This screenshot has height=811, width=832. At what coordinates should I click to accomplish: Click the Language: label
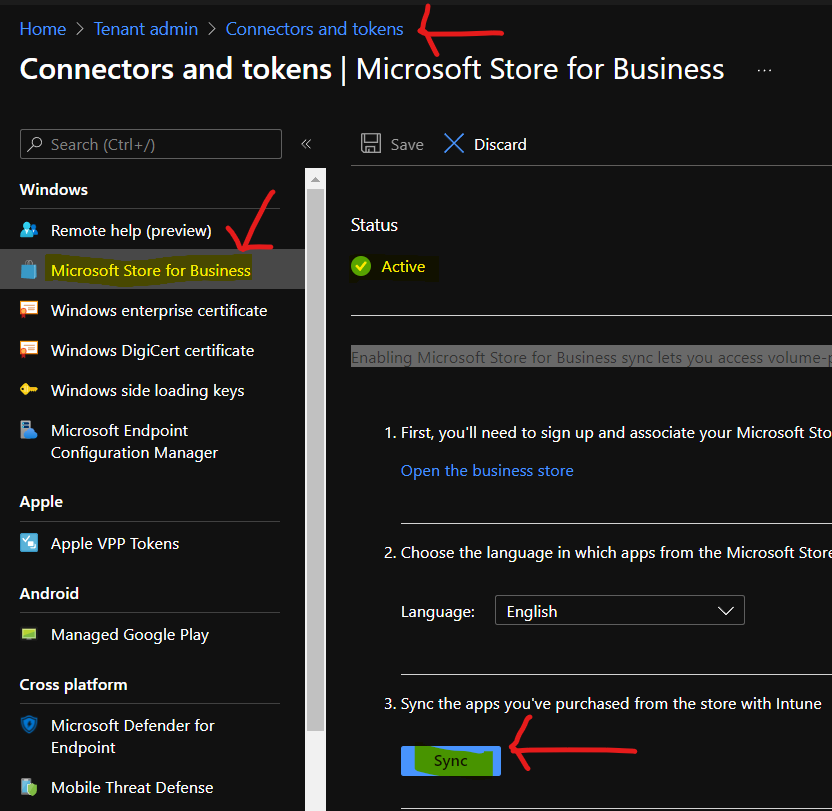point(438,611)
